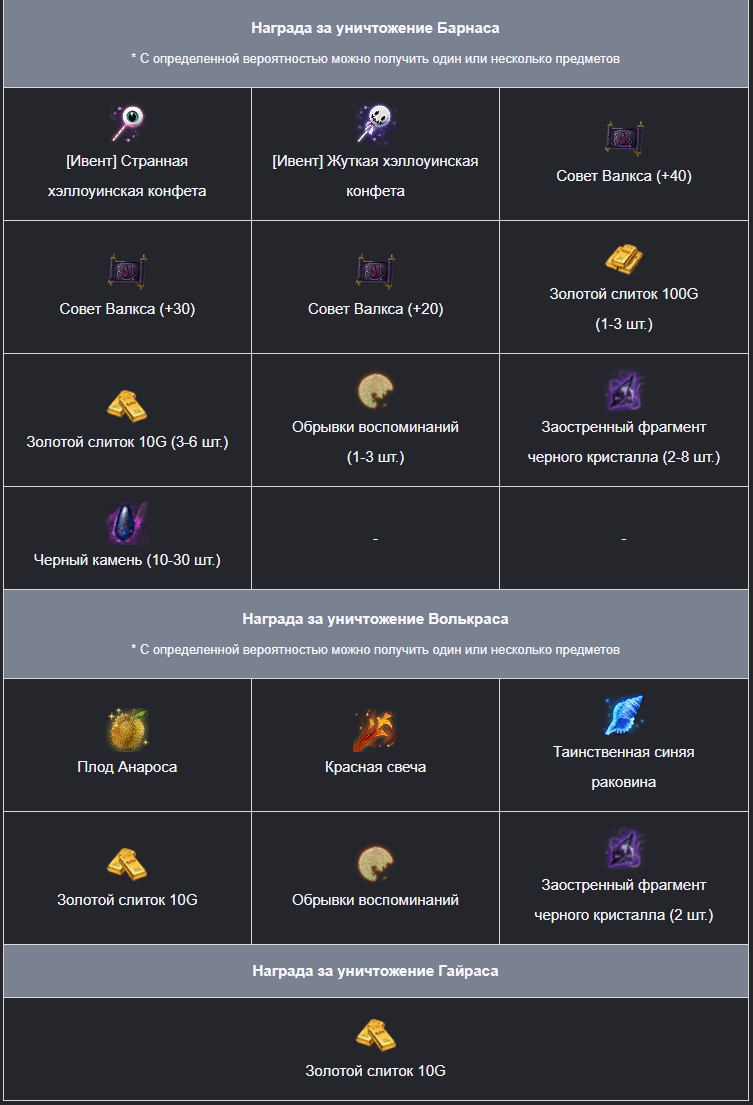Click the strange Halloween candy eyeball icon

tap(127, 123)
